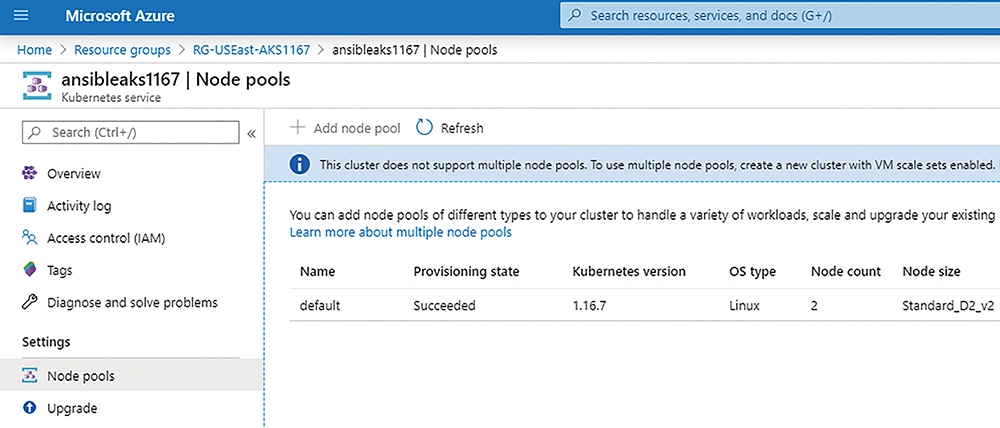The height and width of the screenshot is (428, 1000).
Task: Focus the sidebar Search (Ctrl+/) field
Action: point(131,133)
